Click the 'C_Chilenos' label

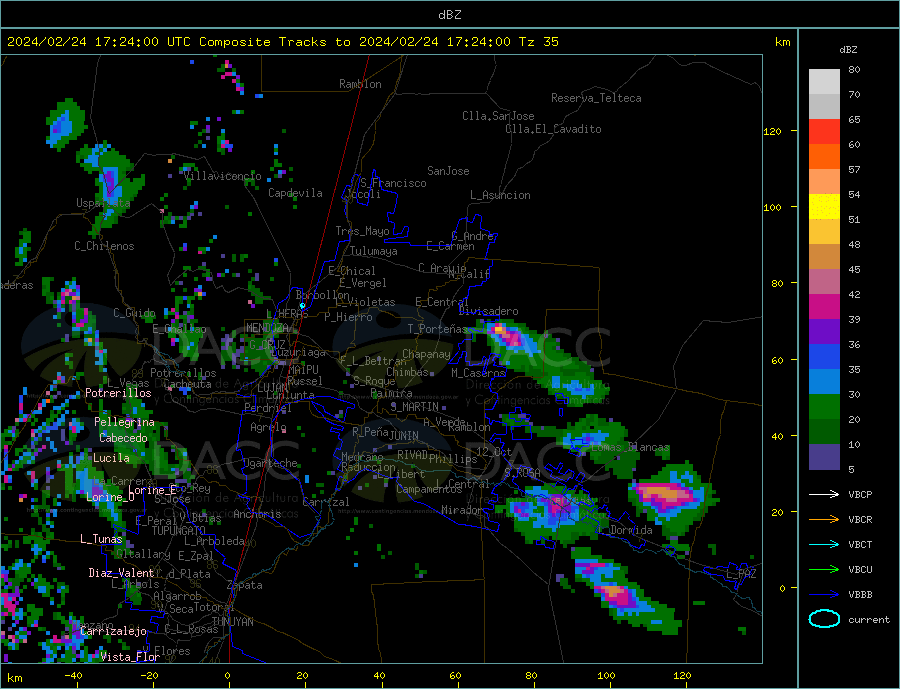tap(104, 246)
